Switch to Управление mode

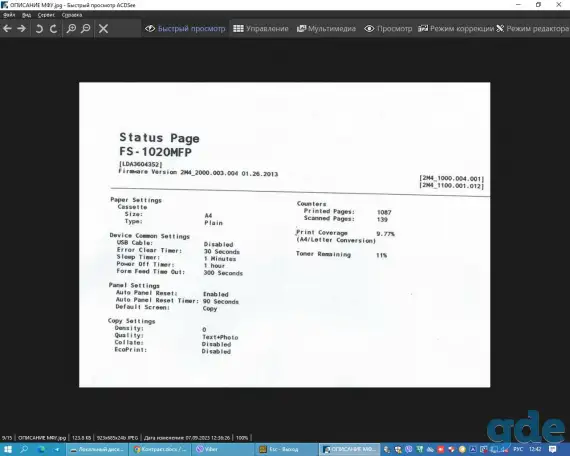coord(261,28)
